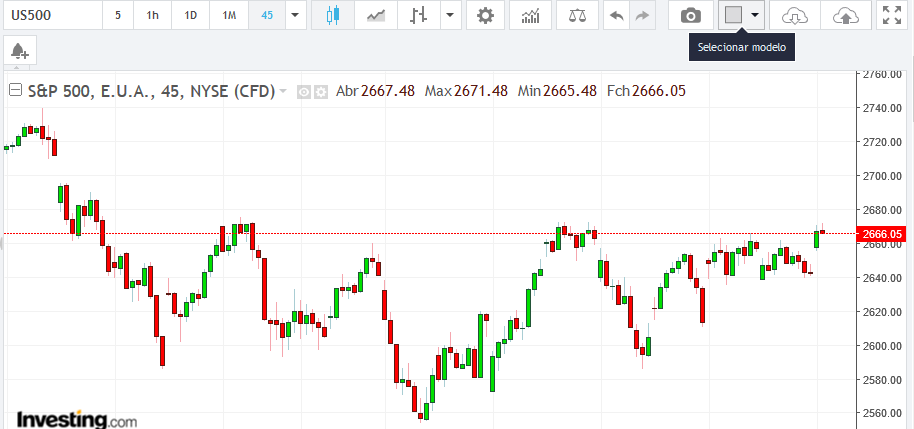914x429 pixels.
Task: Click the compare symbols scales icon
Action: click(577, 15)
